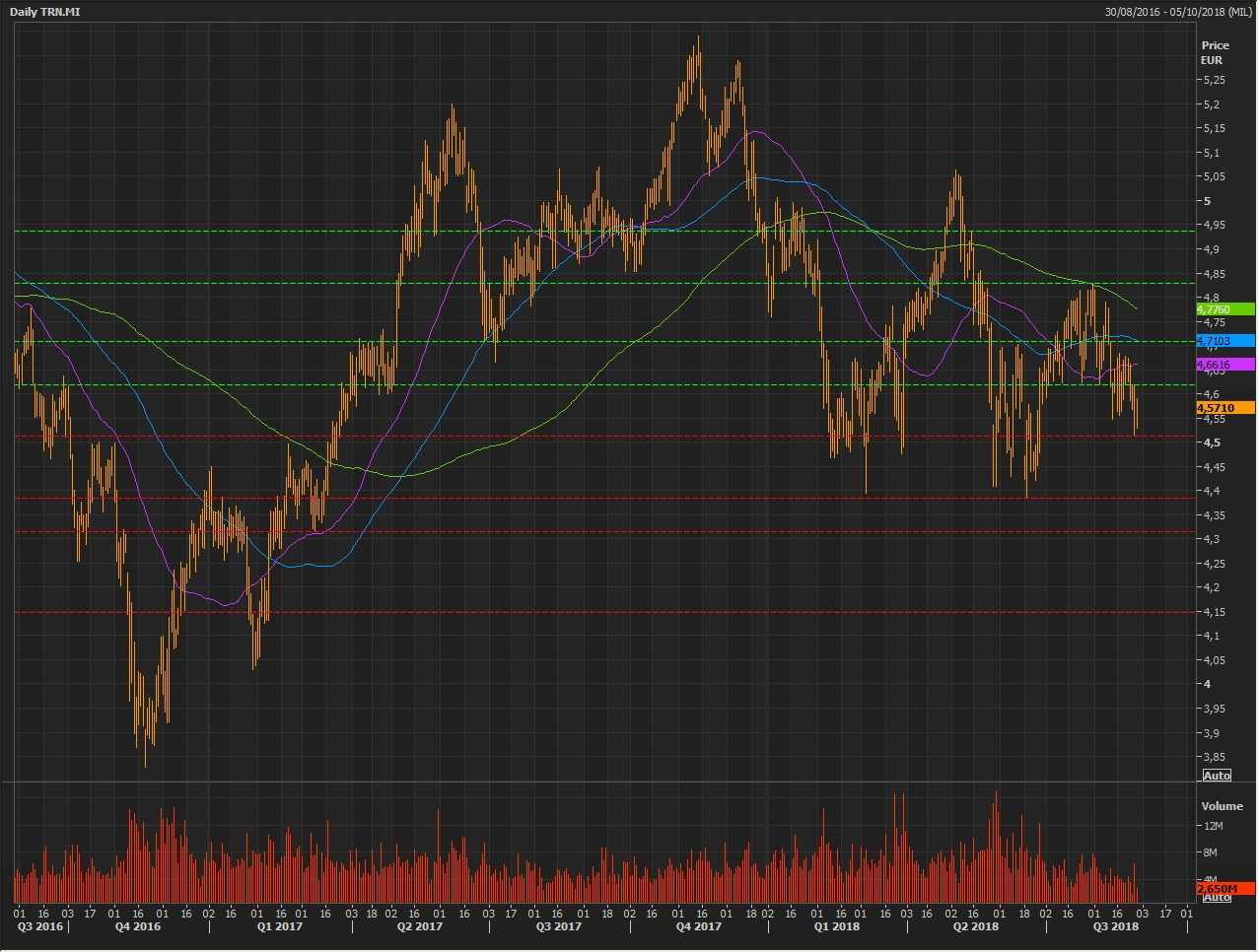1258x952 pixels.
Task: Click the '8M' volume axis label
Action: [1210, 852]
